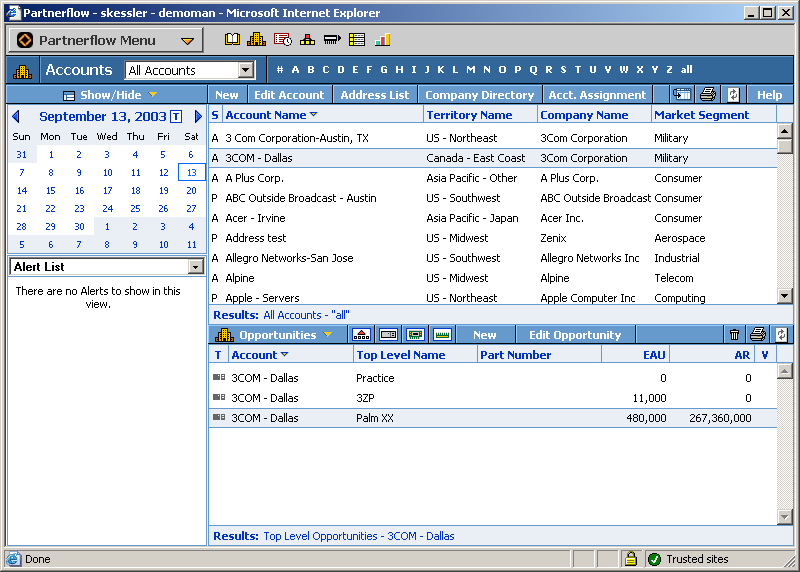Click 'Address test' account row
The height and width of the screenshot is (572, 800).
493,238
